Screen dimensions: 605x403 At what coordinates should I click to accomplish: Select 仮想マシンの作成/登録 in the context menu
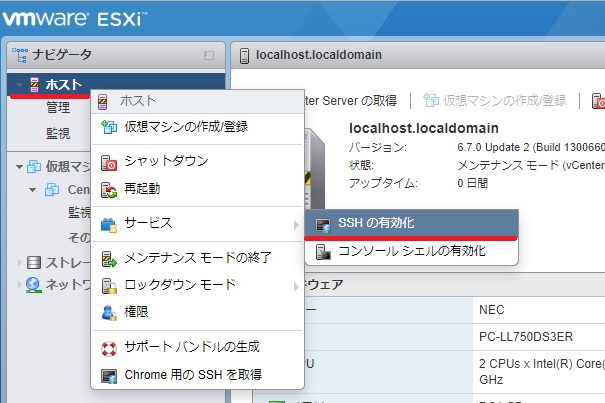coord(198,127)
